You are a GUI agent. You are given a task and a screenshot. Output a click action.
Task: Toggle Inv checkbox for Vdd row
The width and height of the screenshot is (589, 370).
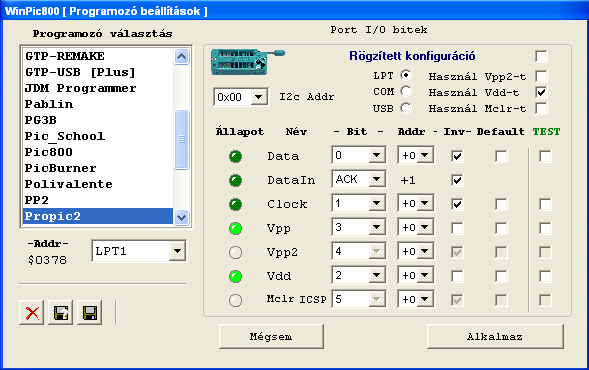tap(457, 276)
